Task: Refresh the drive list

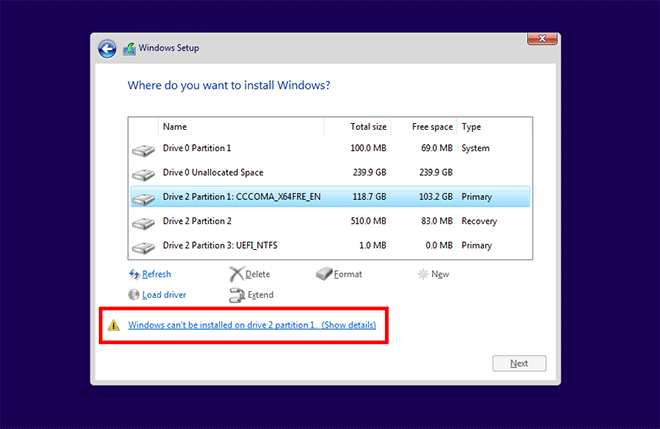Action: pos(157,274)
